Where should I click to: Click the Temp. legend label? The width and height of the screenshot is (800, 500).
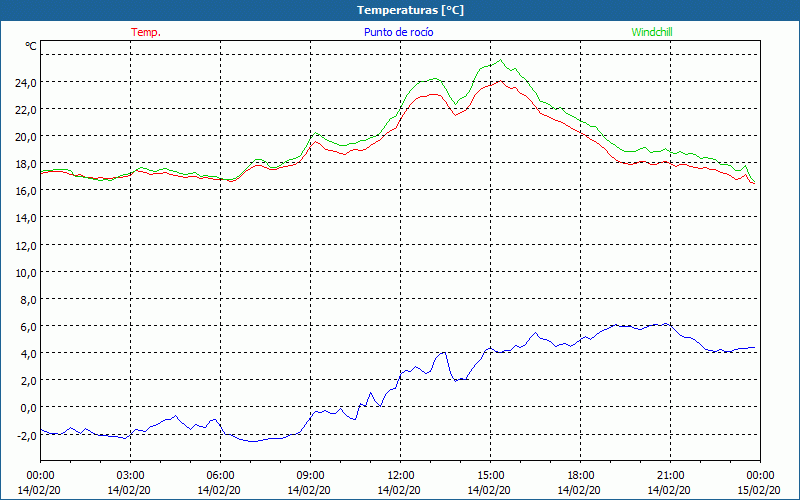click(146, 32)
